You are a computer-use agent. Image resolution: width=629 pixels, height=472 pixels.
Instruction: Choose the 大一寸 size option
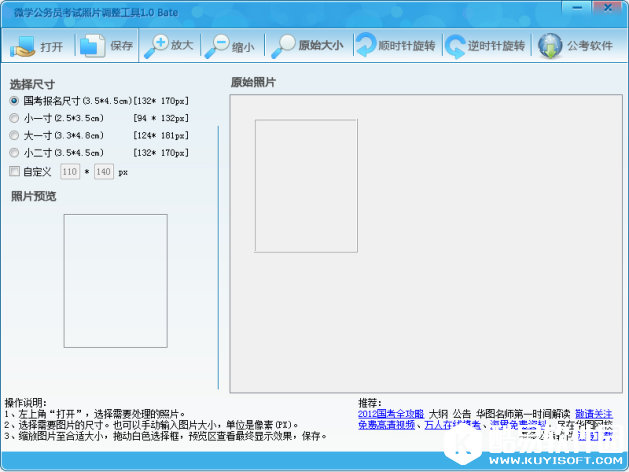[x=14, y=135]
